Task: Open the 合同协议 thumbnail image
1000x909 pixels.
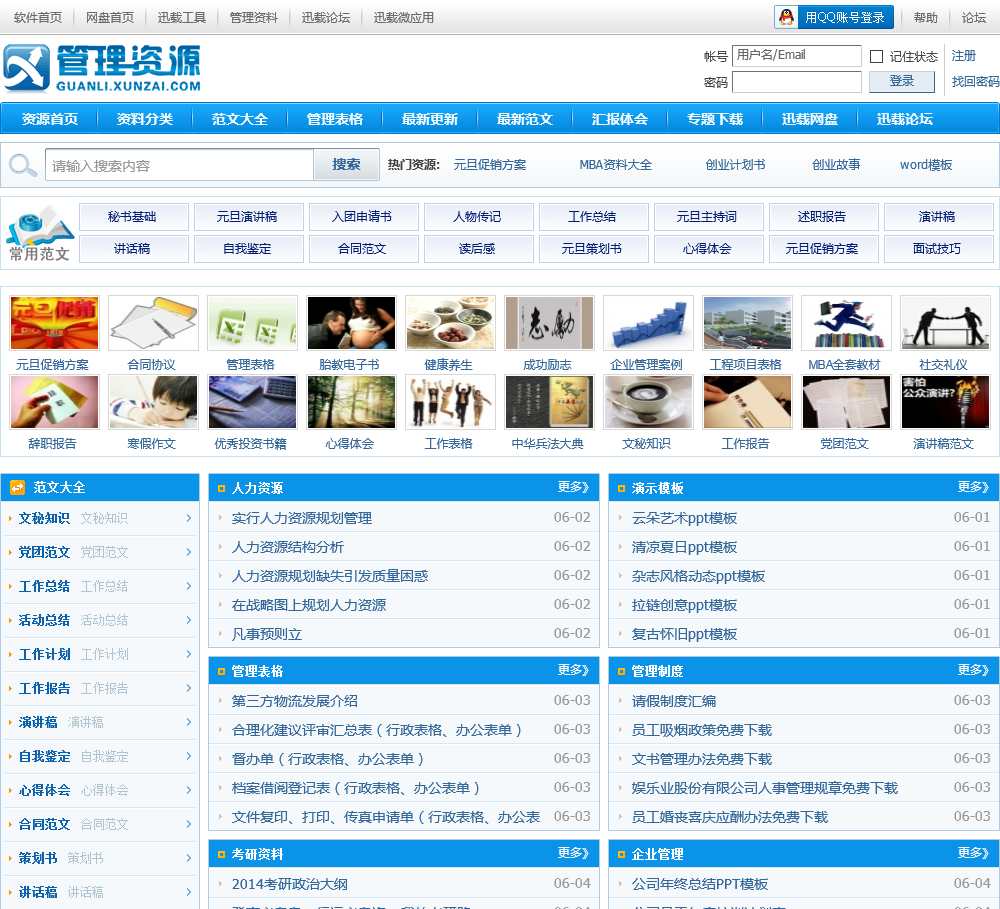Action: tap(153, 323)
